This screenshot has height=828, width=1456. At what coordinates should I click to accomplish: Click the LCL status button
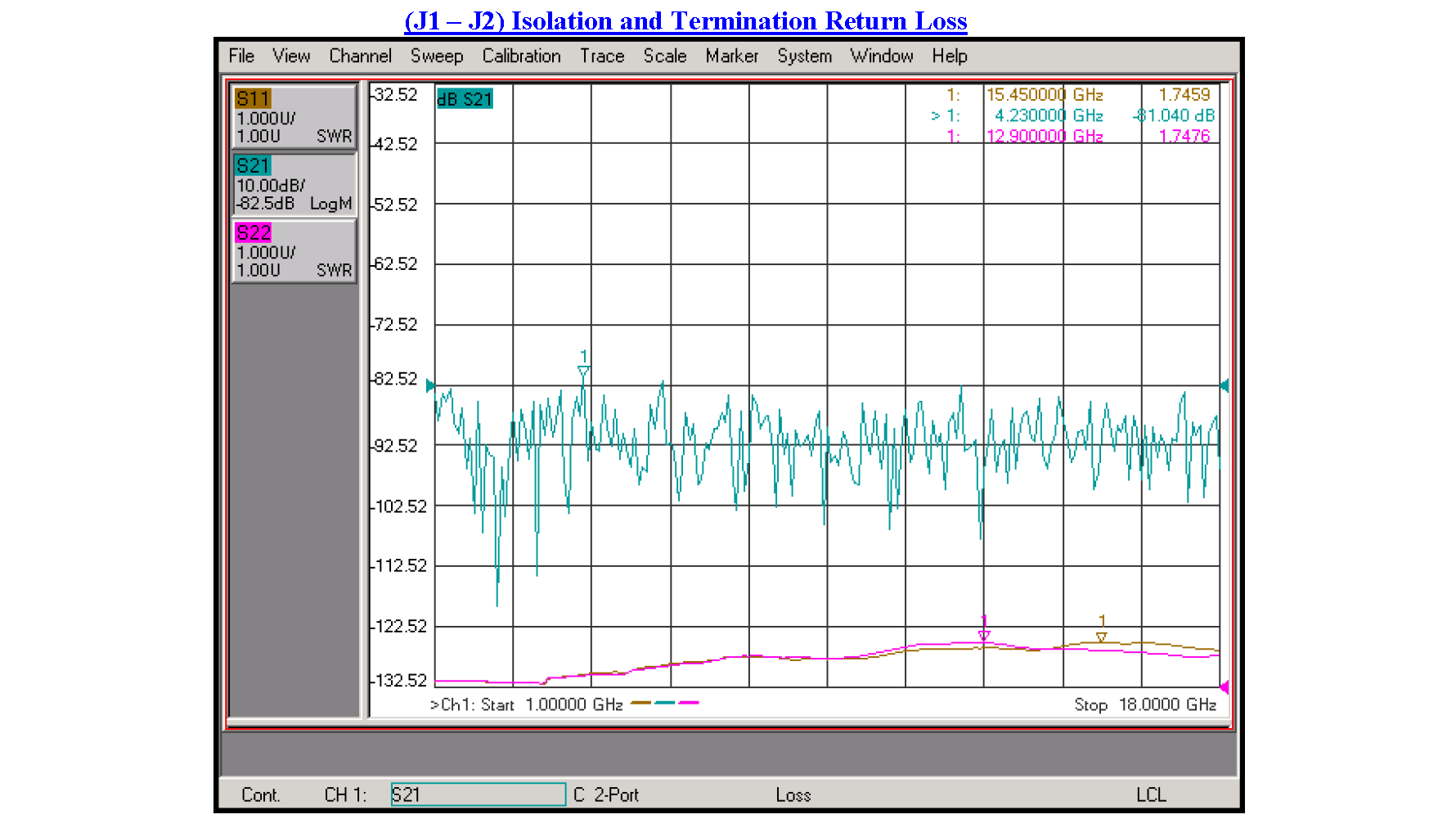(1153, 794)
